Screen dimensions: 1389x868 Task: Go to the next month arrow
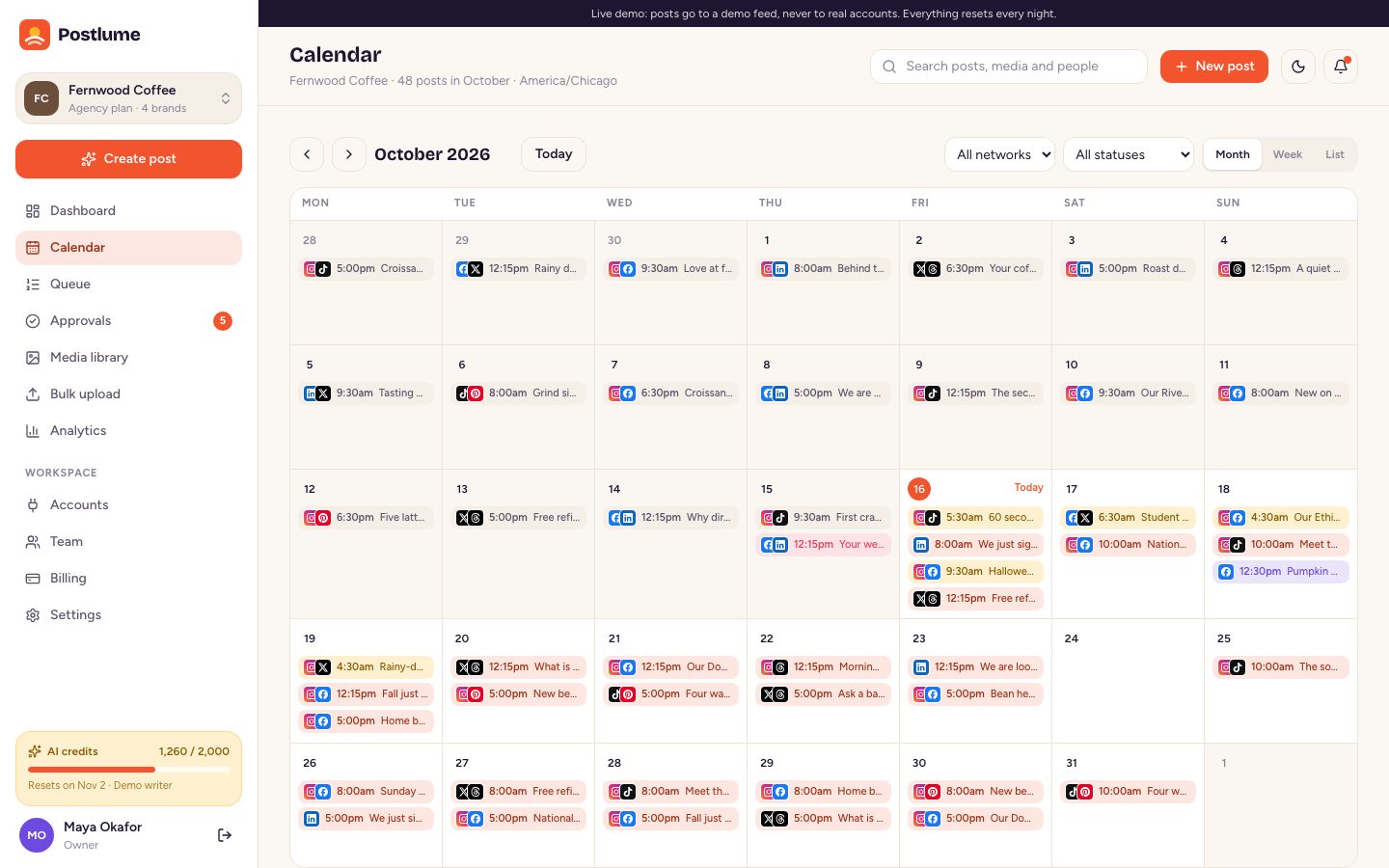[x=349, y=154]
